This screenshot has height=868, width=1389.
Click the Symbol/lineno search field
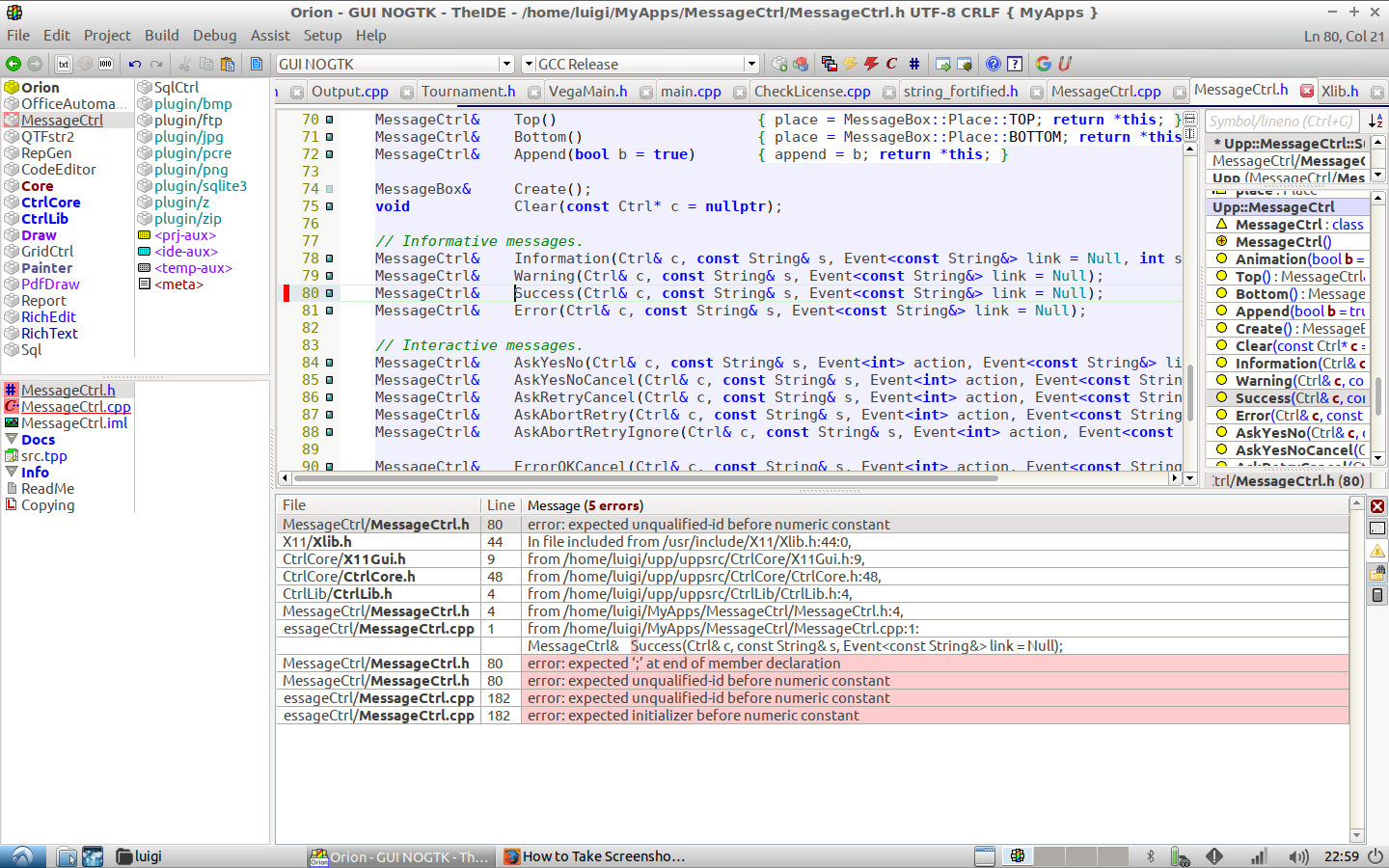[1281, 121]
